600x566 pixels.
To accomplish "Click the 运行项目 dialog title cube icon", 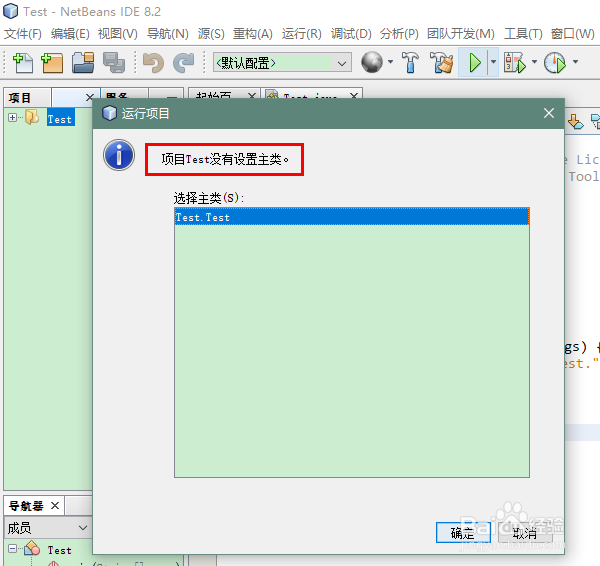I will pyautogui.click(x=109, y=113).
